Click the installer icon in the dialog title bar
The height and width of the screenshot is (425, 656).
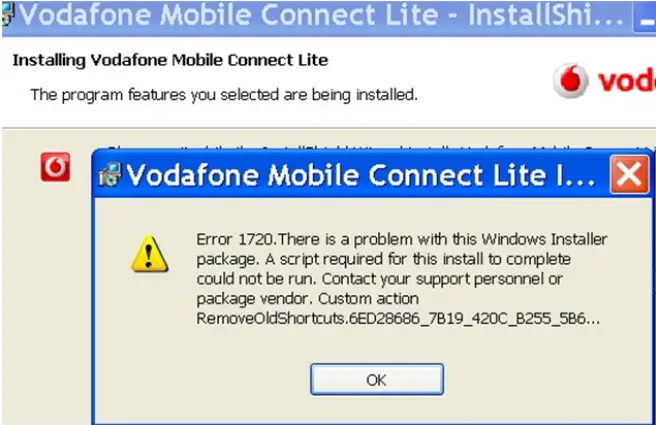(110, 175)
